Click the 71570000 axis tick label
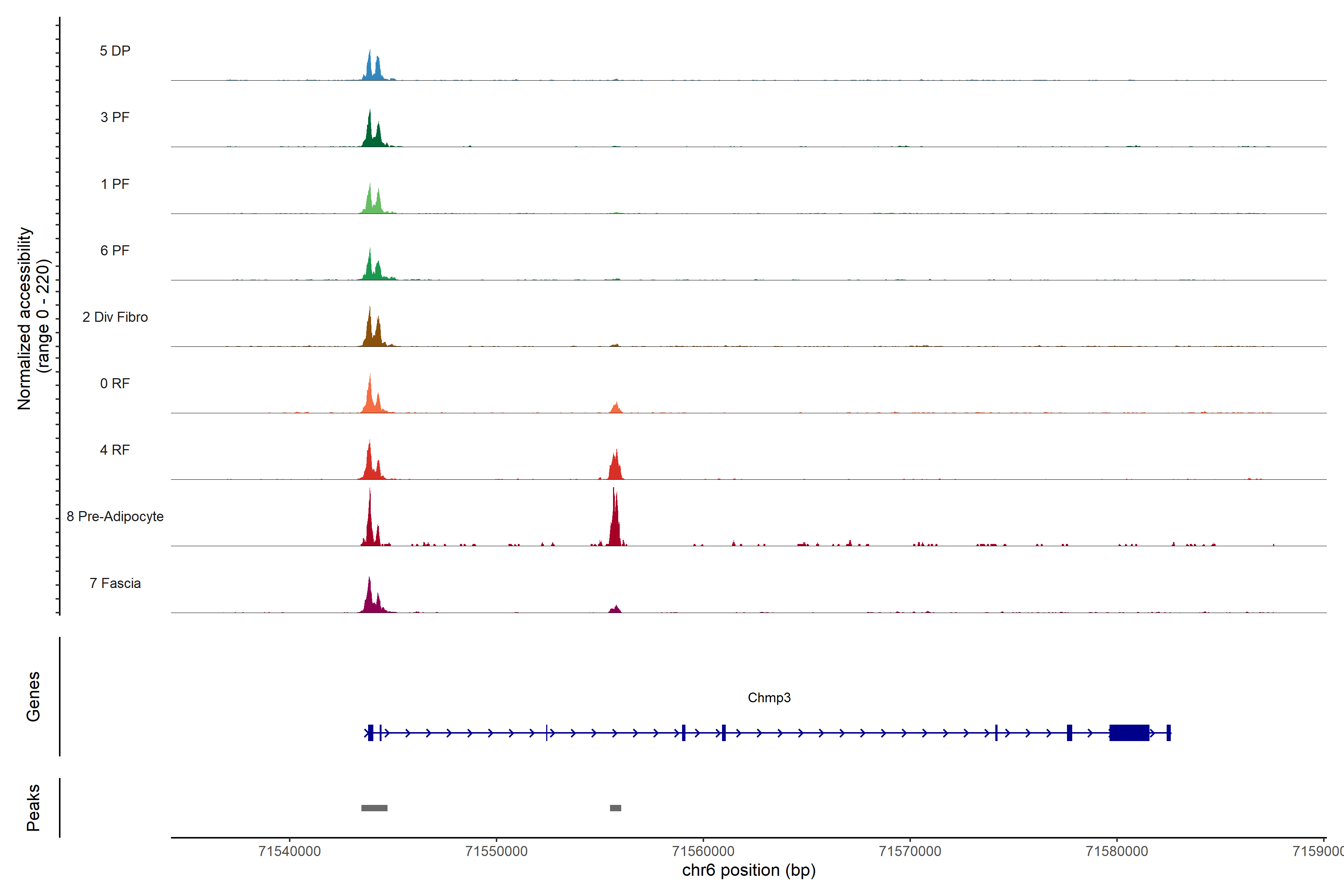The height and width of the screenshot is (896, 1344). (910, 851)
